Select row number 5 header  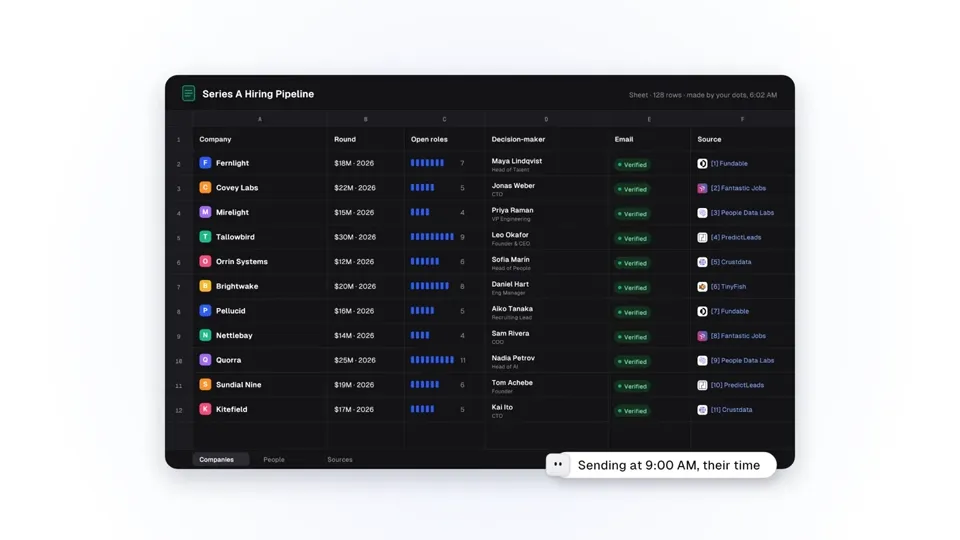(179, 238)
